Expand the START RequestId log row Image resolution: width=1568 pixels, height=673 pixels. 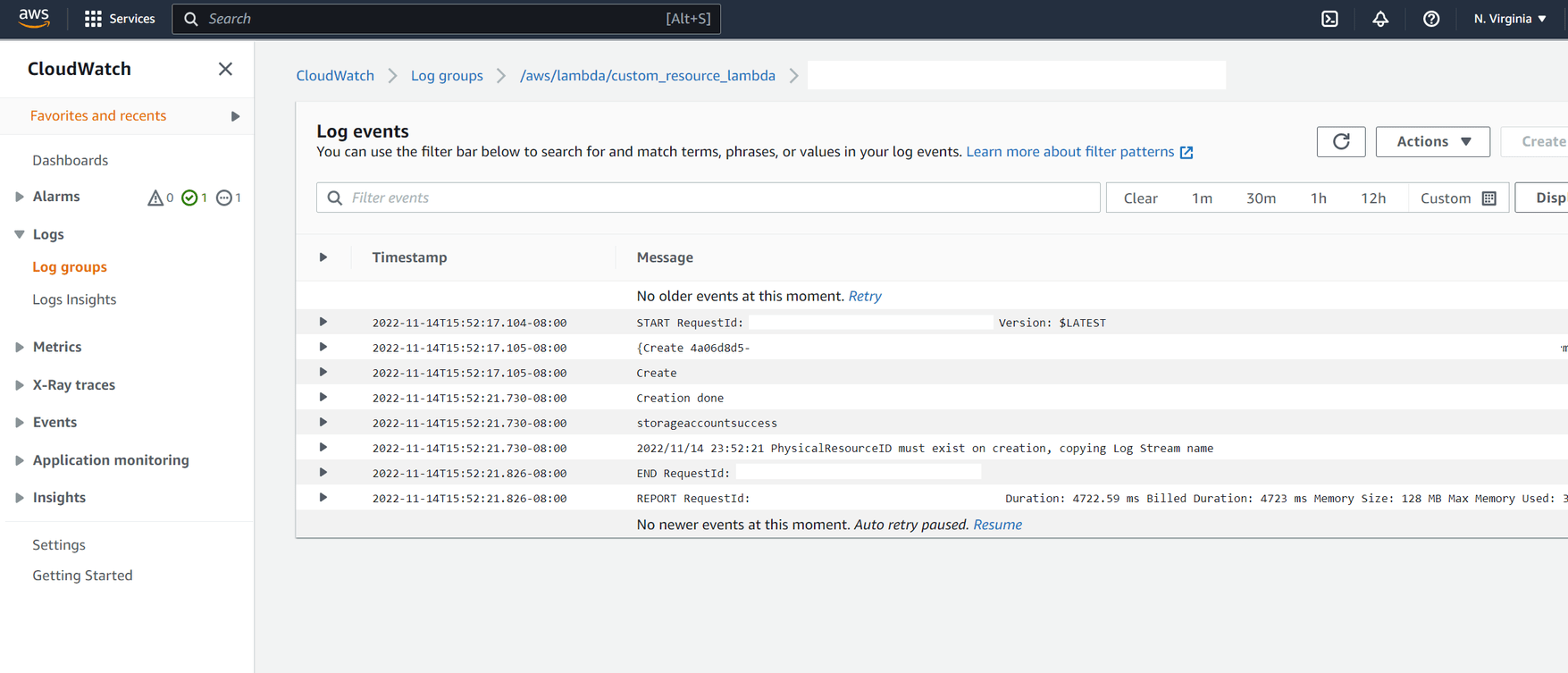[323, 322]
